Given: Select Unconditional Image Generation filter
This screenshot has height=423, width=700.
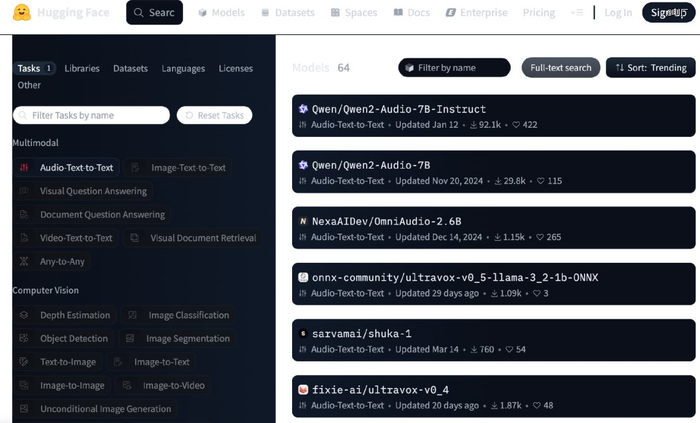Looking at the screenshot, I should coord(96,409).
